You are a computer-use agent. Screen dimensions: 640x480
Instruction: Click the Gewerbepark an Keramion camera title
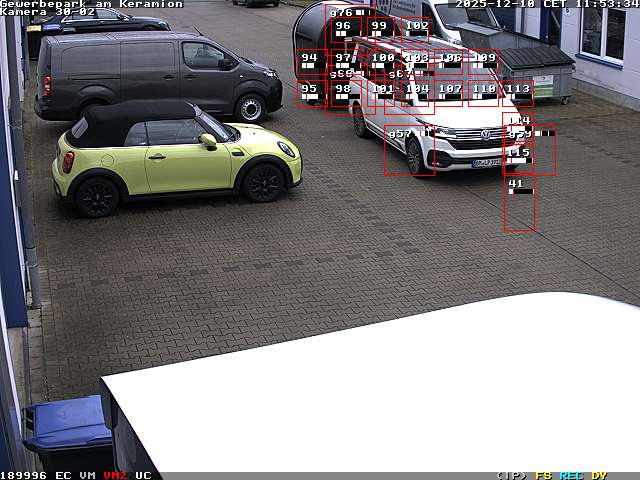(x=91, y=4)
